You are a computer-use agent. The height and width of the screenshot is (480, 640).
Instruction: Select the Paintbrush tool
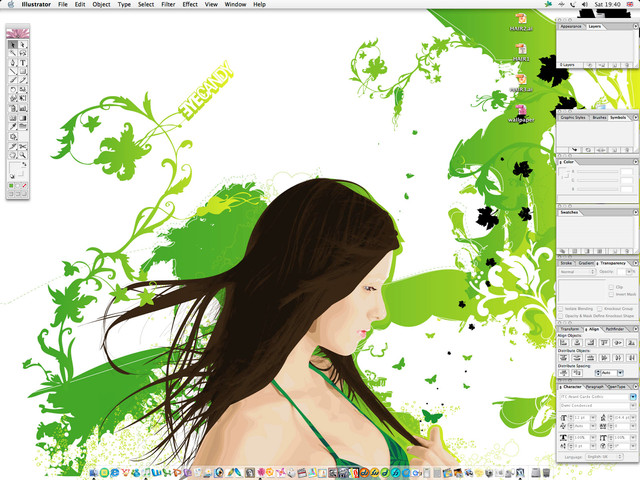(x=13, y=80)
